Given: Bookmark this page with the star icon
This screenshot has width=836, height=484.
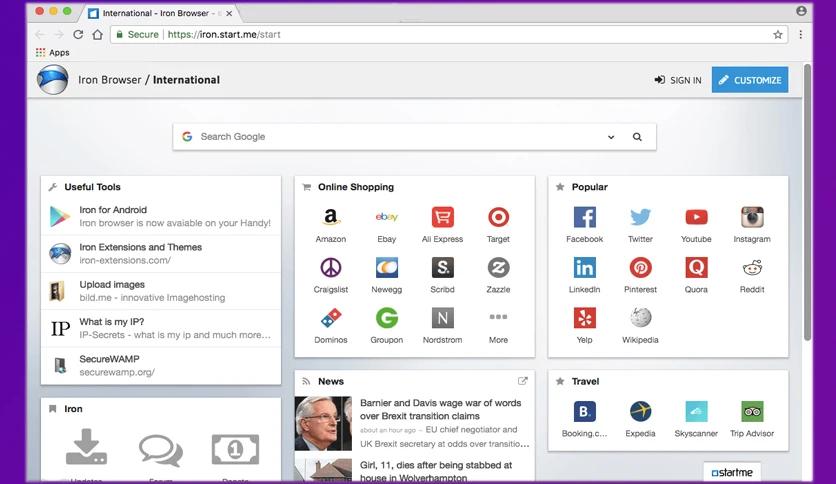Looking at the screenshot, I should coord(778,35).
